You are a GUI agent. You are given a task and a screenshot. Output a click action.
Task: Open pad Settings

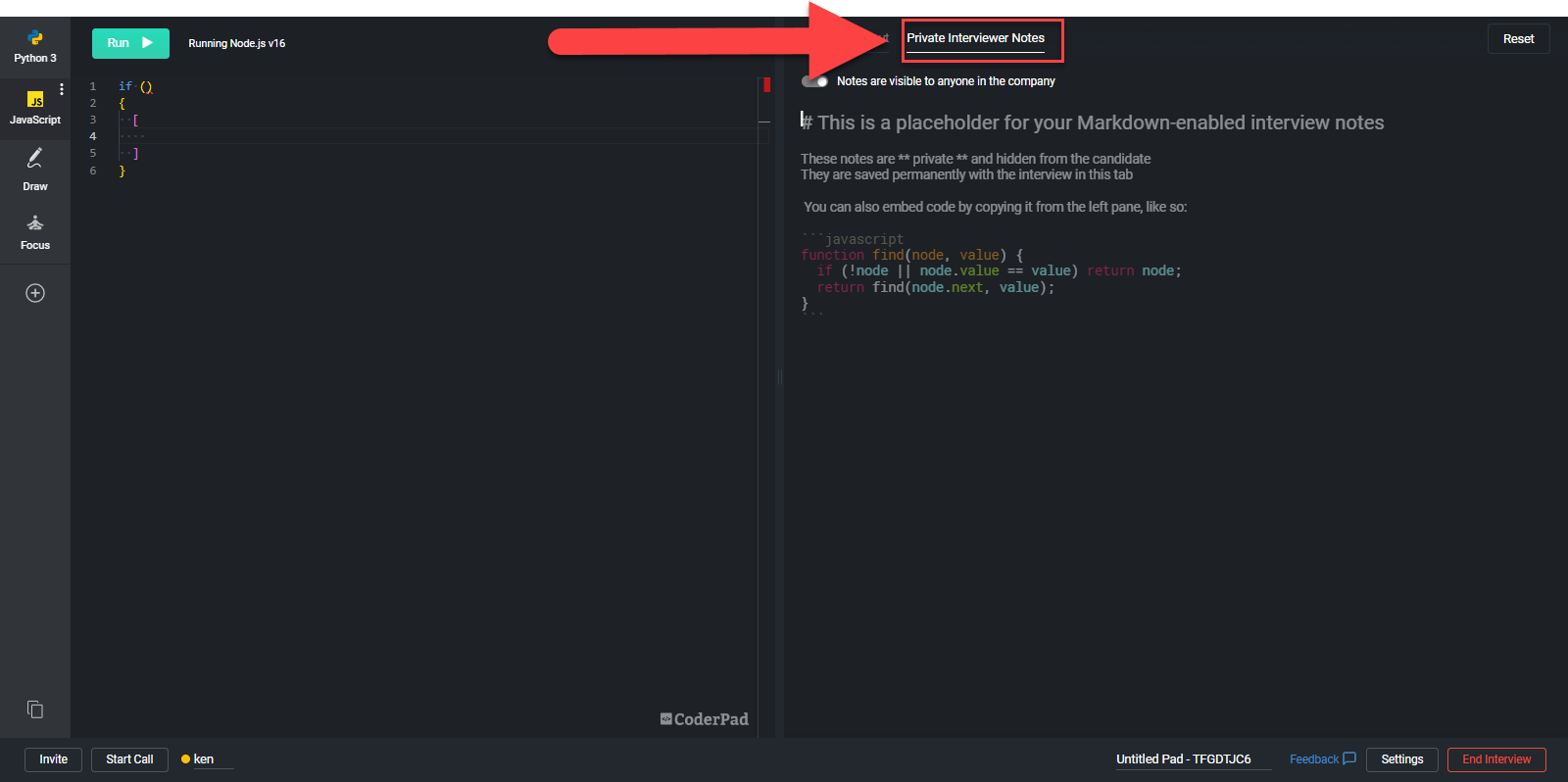(1402, 759)
